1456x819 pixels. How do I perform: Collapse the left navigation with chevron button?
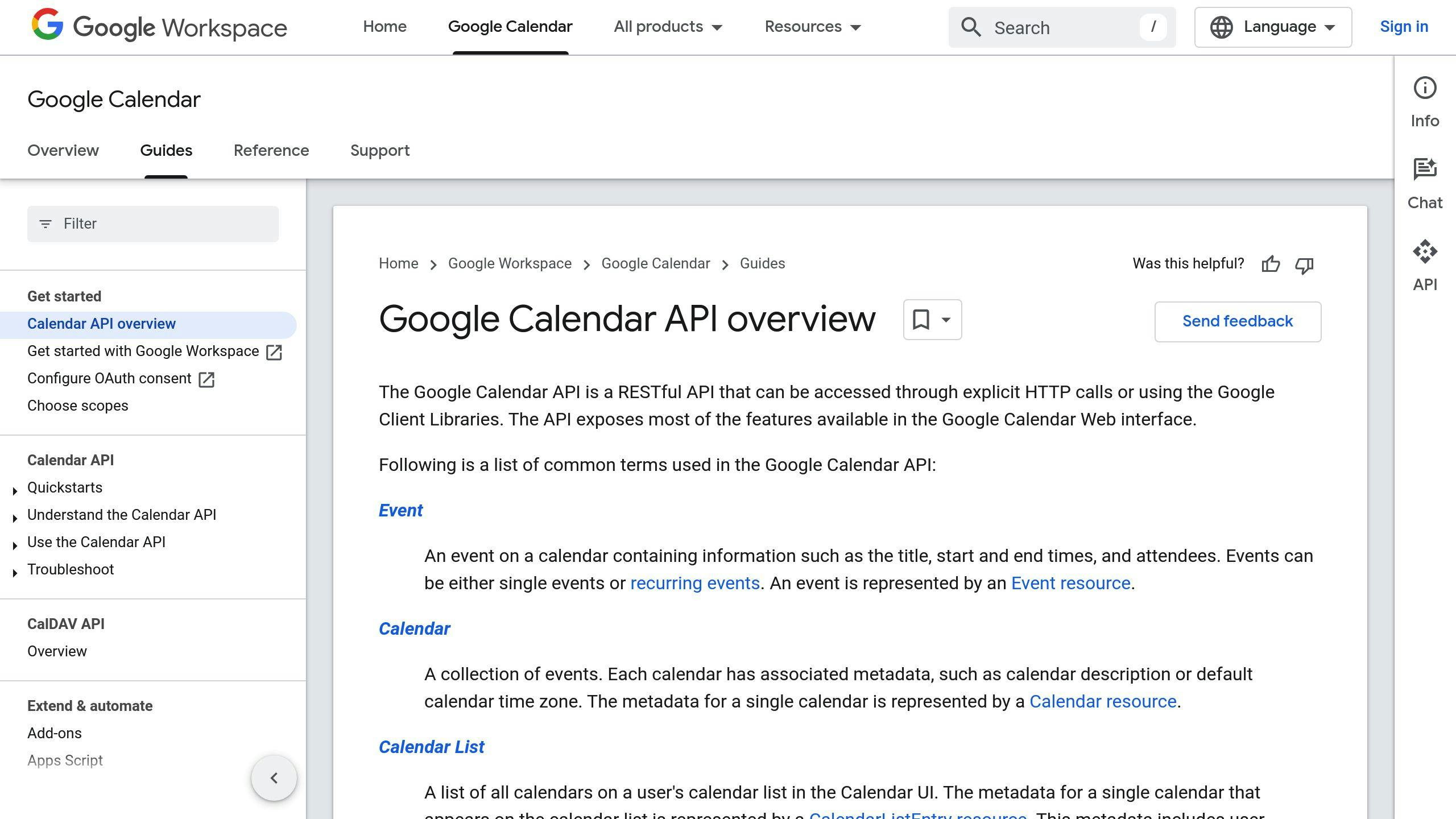274,777
